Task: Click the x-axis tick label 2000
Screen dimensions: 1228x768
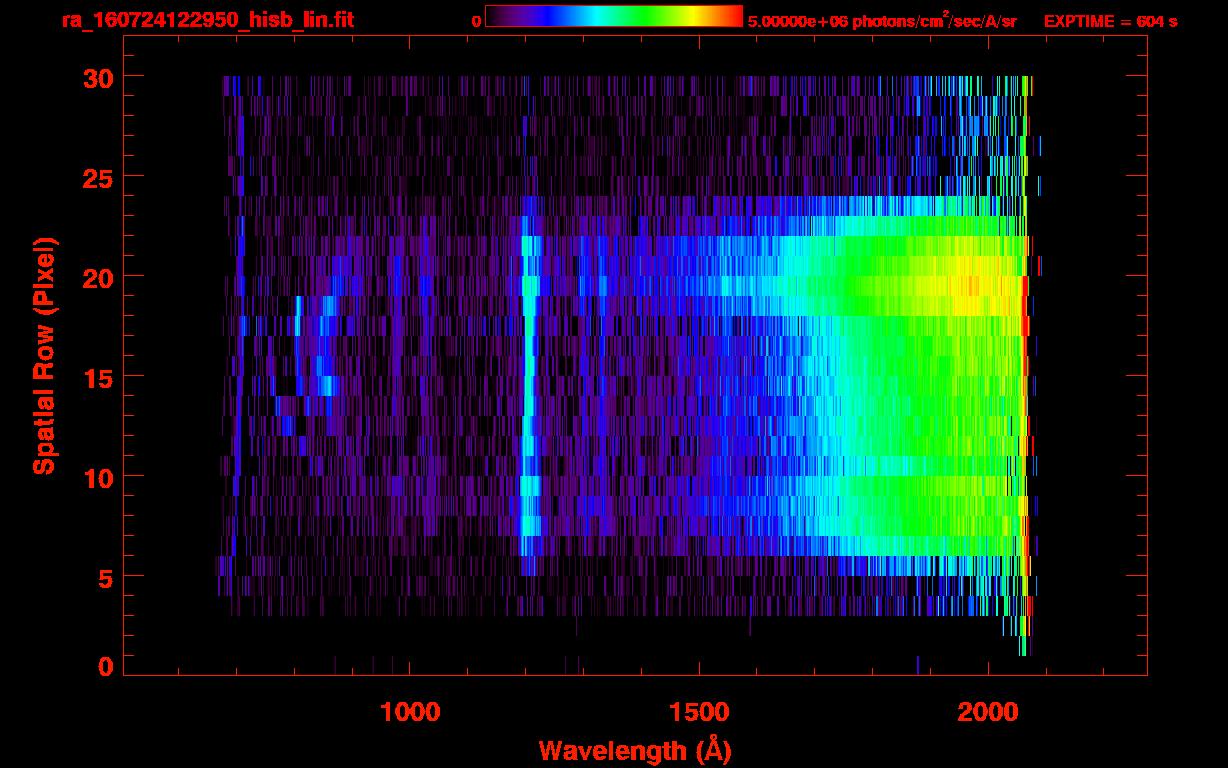Action: [x=988, y=712]
